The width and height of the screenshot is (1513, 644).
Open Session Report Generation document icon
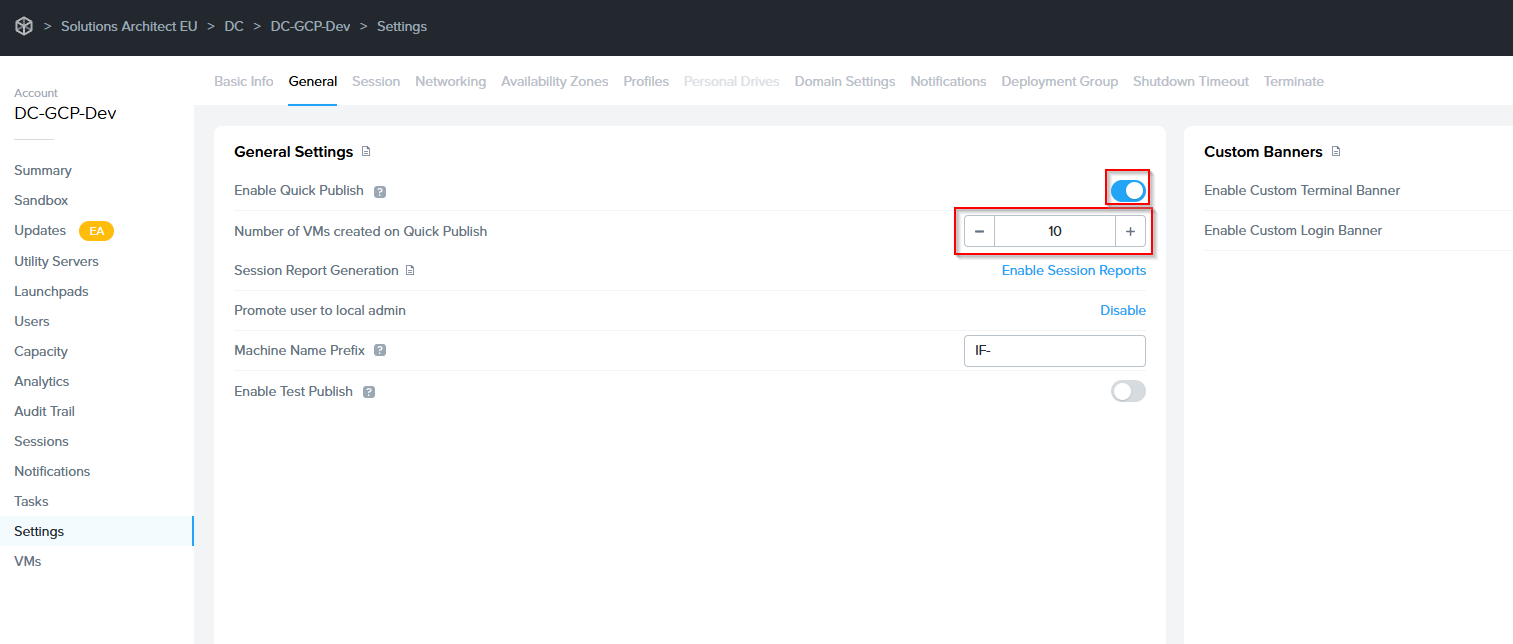pyautogui.click(x=410, y=271)
